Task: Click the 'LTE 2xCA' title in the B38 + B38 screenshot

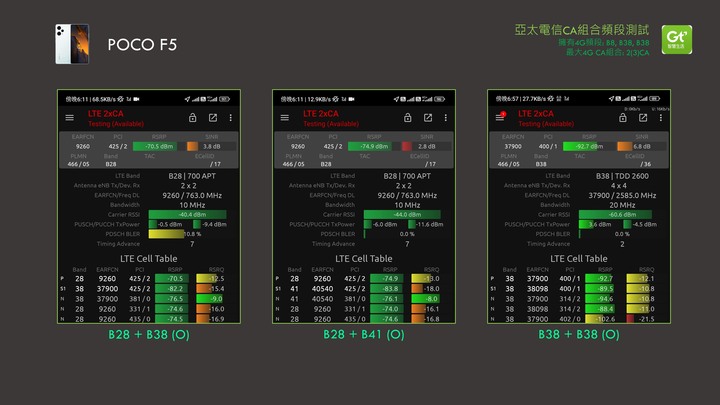Action: click(536, 113)
